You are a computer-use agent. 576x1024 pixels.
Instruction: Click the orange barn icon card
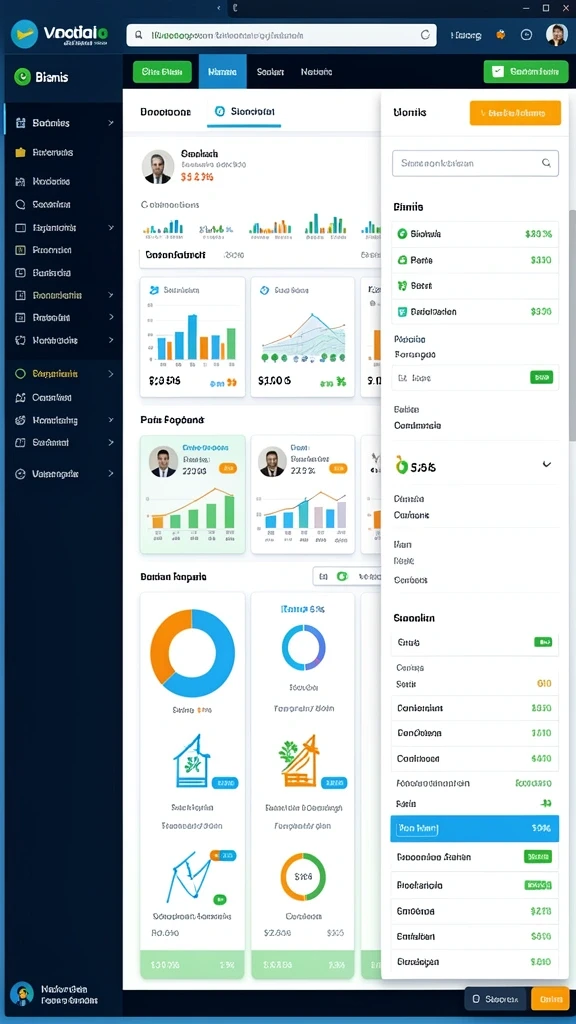[x=302, y=760]
